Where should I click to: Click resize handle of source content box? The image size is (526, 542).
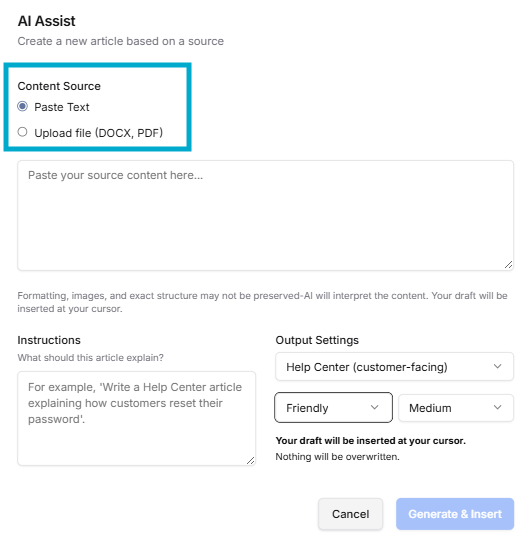tap(508, 265)
